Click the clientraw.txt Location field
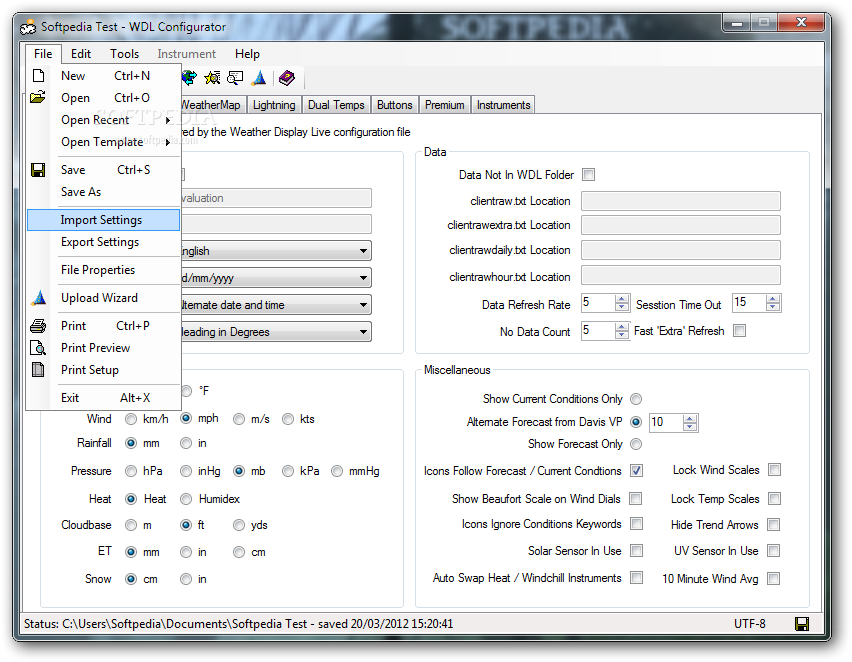This screenshot has height=662, width=852. (x=680, y=201)
